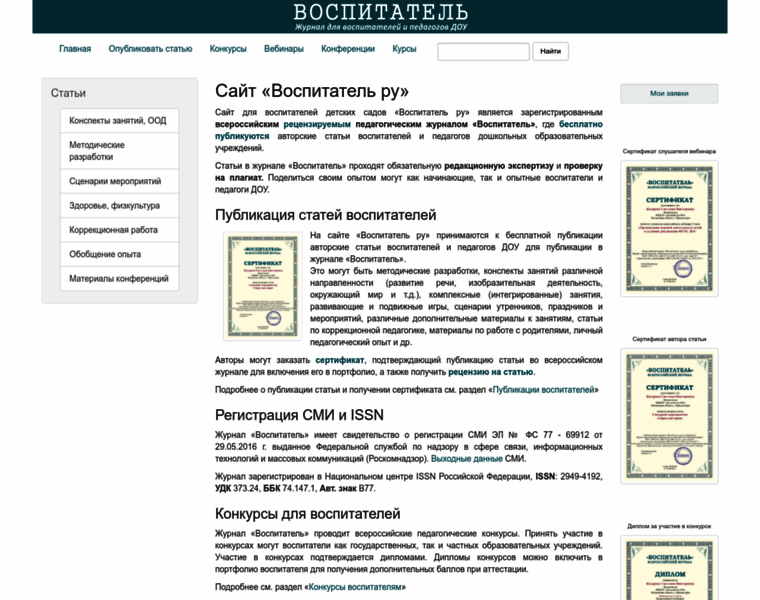
Task: Click the ВОСПИТАТЕЛЬ site header logo
Action: 380,16
